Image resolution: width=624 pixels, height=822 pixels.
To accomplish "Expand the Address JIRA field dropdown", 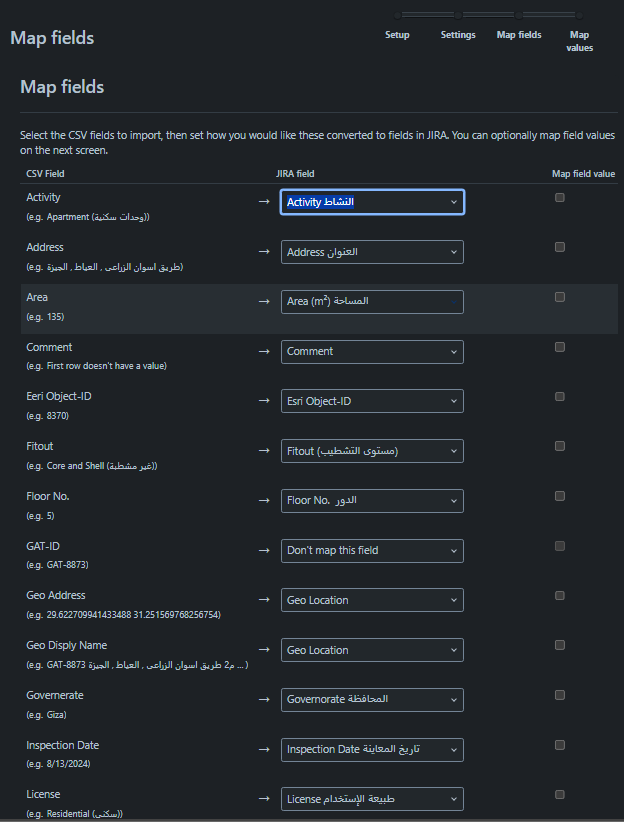I will (372, 252).
